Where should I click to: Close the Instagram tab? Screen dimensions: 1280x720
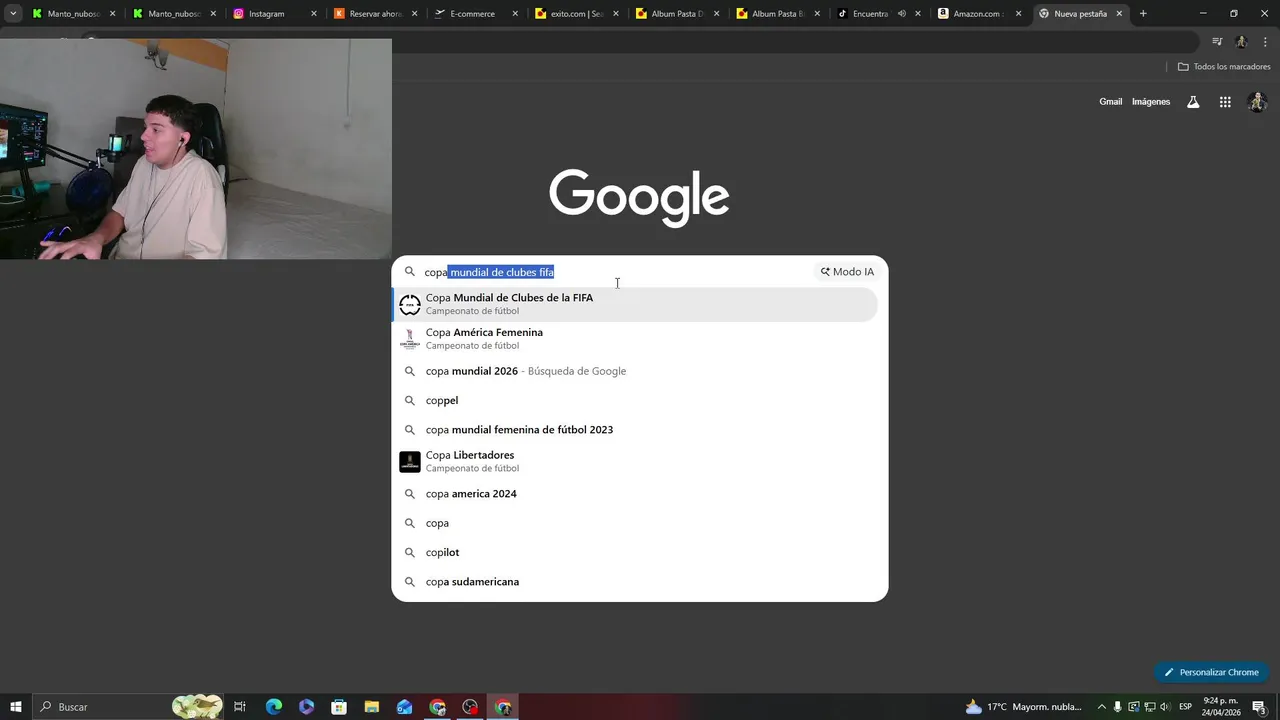(314, 14)
